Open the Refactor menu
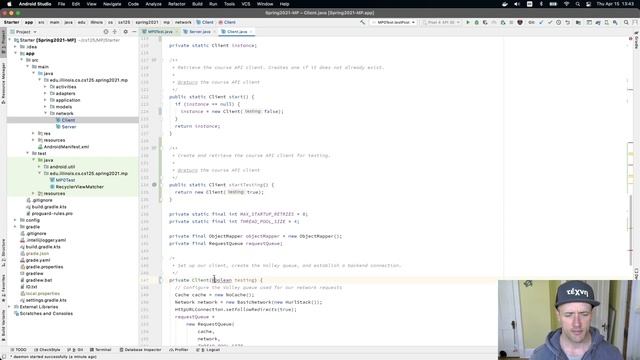 [177, 4]
